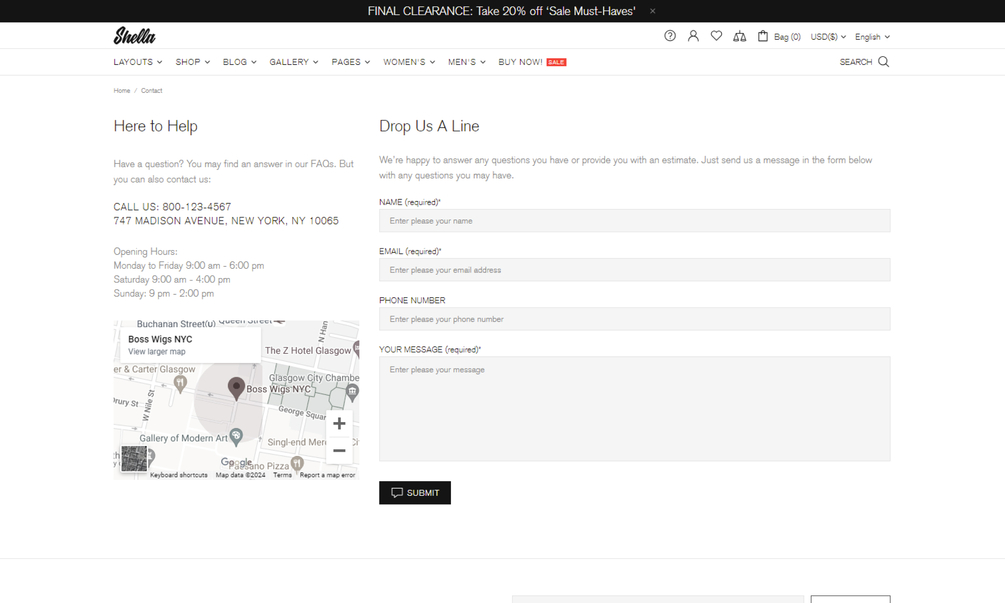Click The Z Hotel Glasgow map label
The height and width of the screenshot is (603, 1005).
[308, 351]
